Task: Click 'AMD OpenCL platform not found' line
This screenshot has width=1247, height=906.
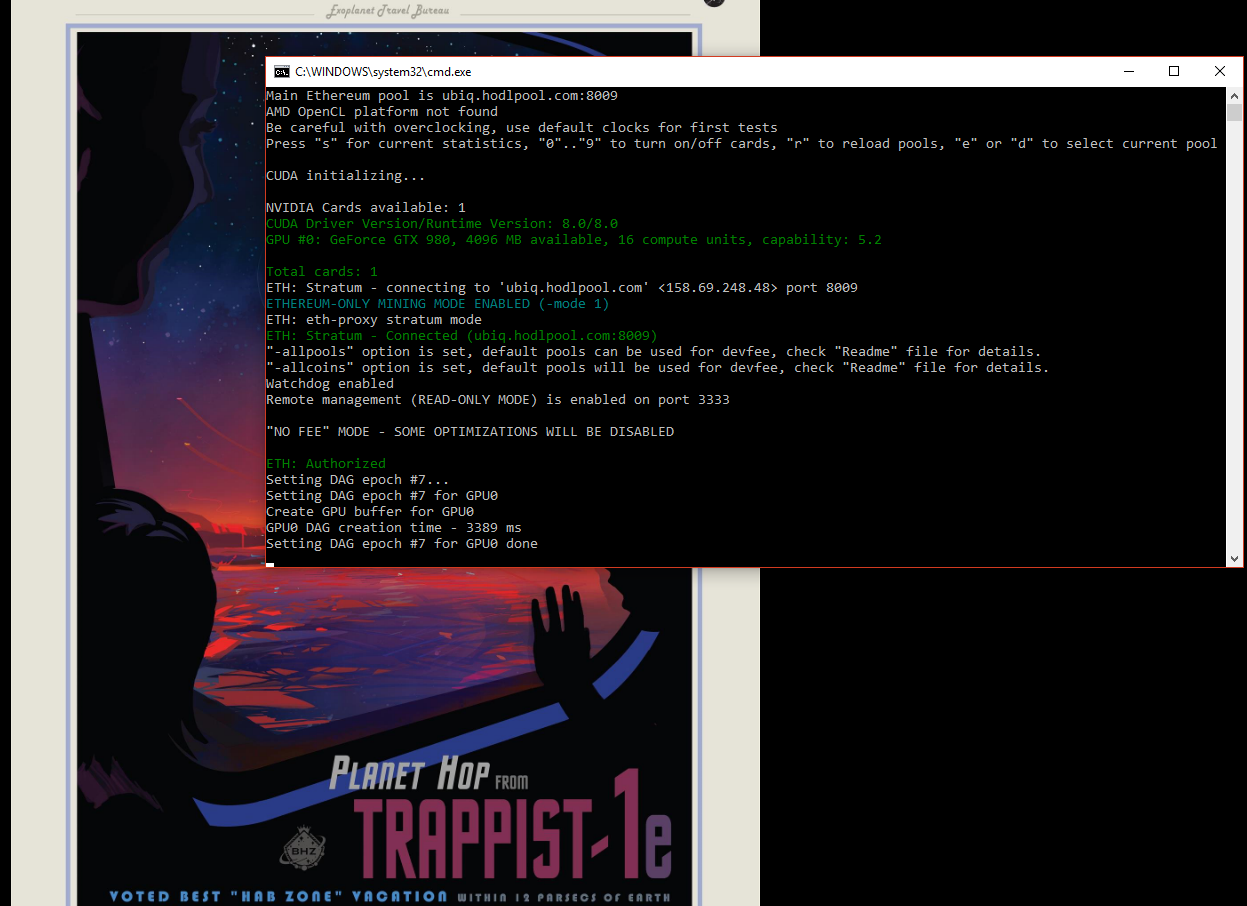Action: pyautogui.click(x=381, y=112)
